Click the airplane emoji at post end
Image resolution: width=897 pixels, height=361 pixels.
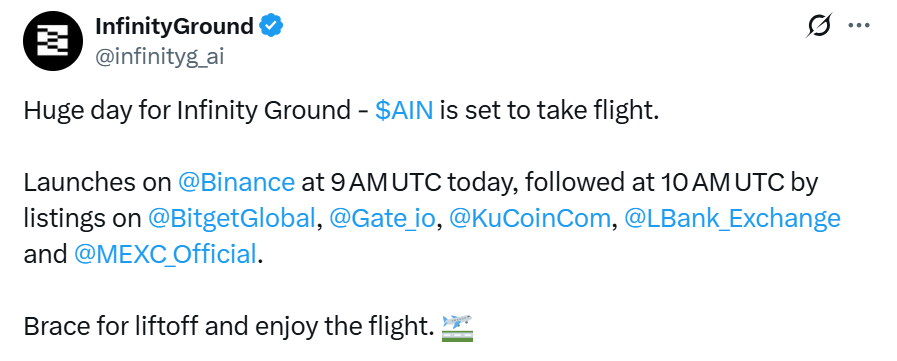tap(457, 327)
